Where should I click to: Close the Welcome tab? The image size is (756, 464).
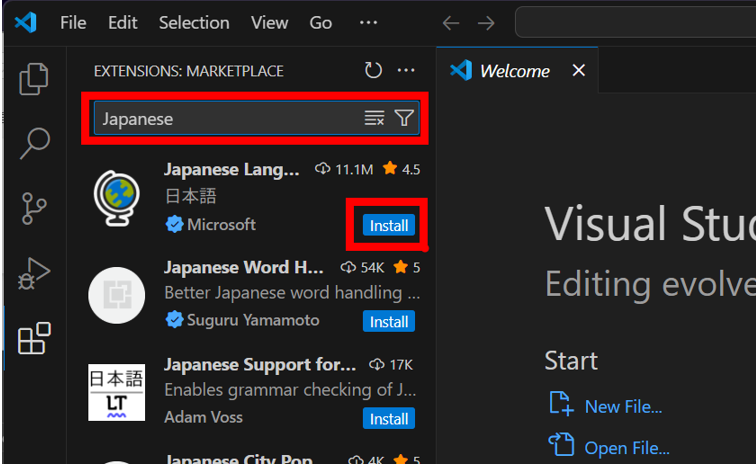coord(579,70)
